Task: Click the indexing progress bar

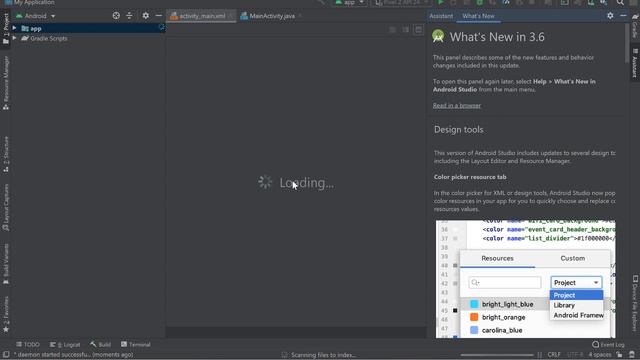Action: pyautogui.click(x=497, y=355)
